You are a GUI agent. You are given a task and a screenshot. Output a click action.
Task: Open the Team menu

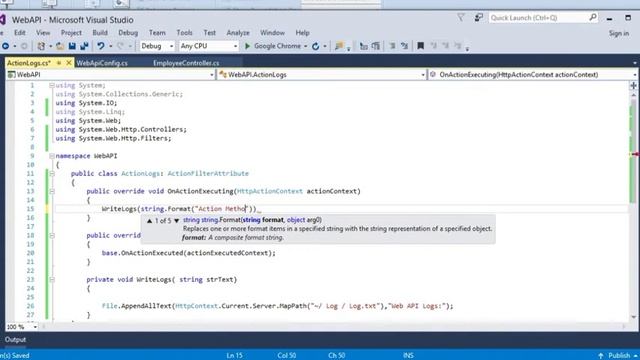coord(157,33)
